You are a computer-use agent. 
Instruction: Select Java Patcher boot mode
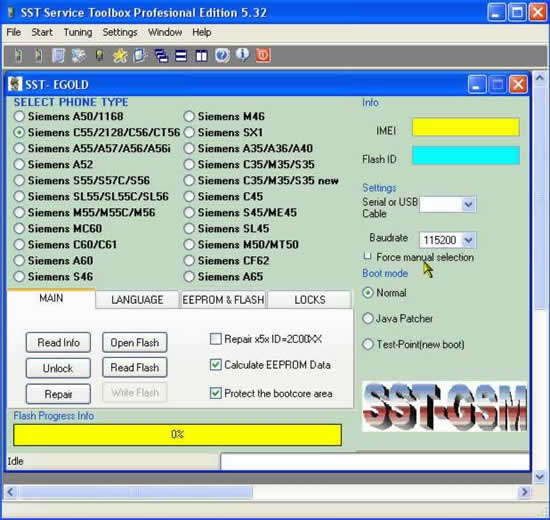click(x=368, y=318)
